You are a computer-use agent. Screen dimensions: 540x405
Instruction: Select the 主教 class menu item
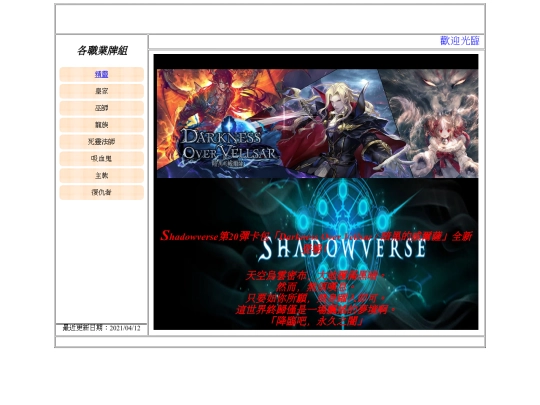point(102,176)
